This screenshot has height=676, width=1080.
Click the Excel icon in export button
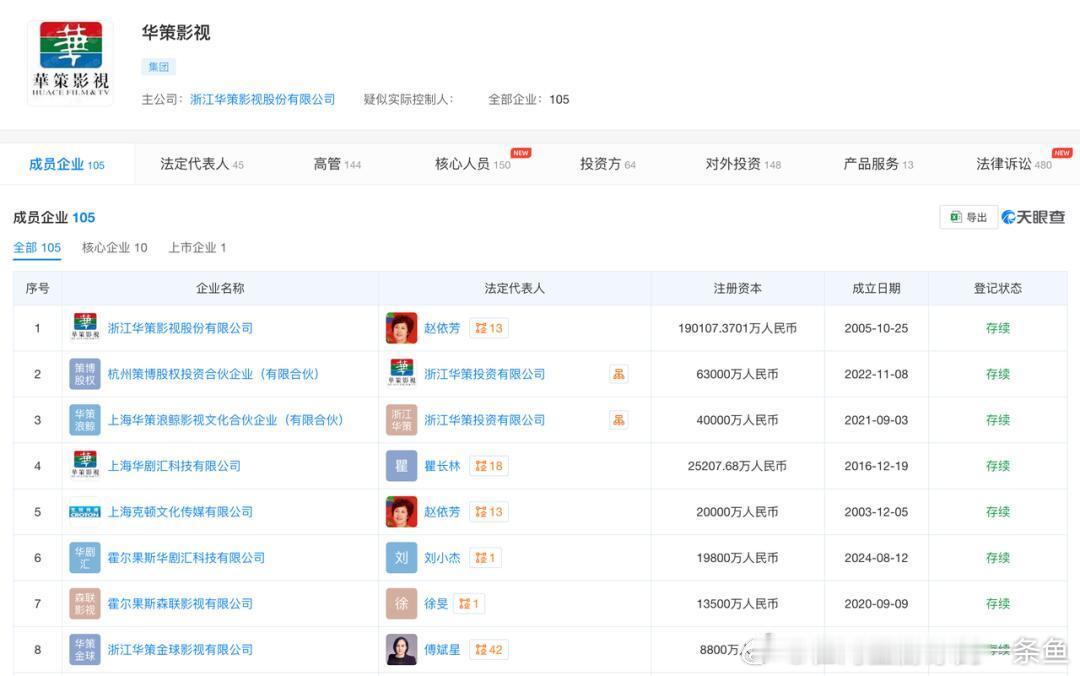coord(956,217)
